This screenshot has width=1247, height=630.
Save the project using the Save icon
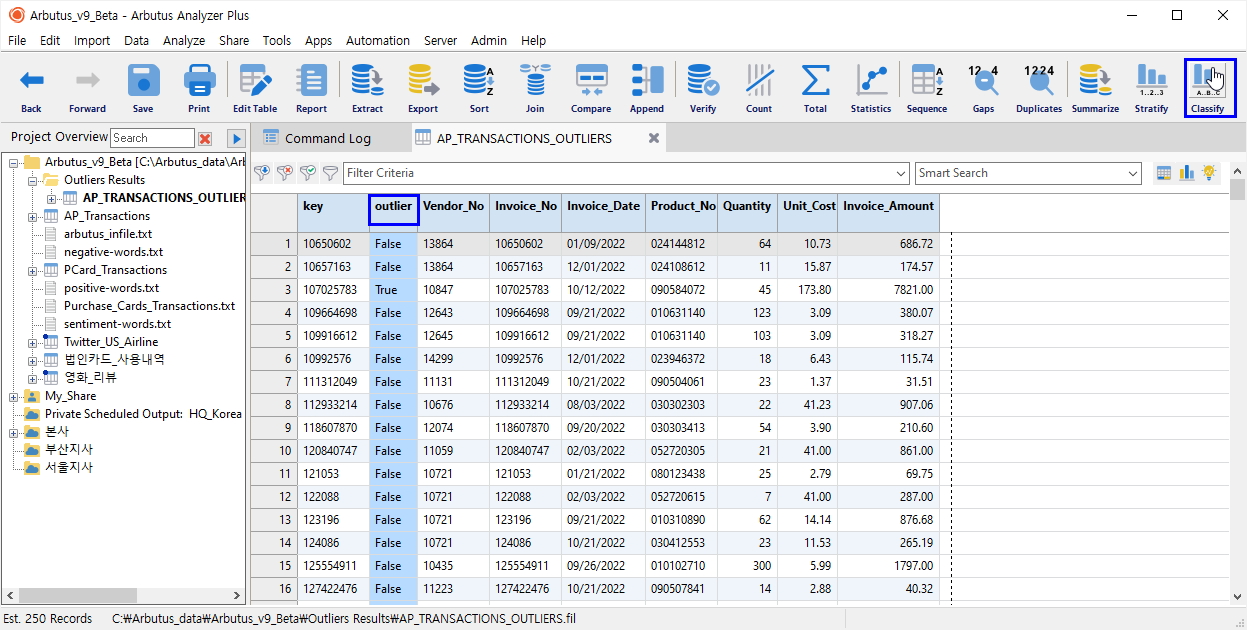[143, 88]
